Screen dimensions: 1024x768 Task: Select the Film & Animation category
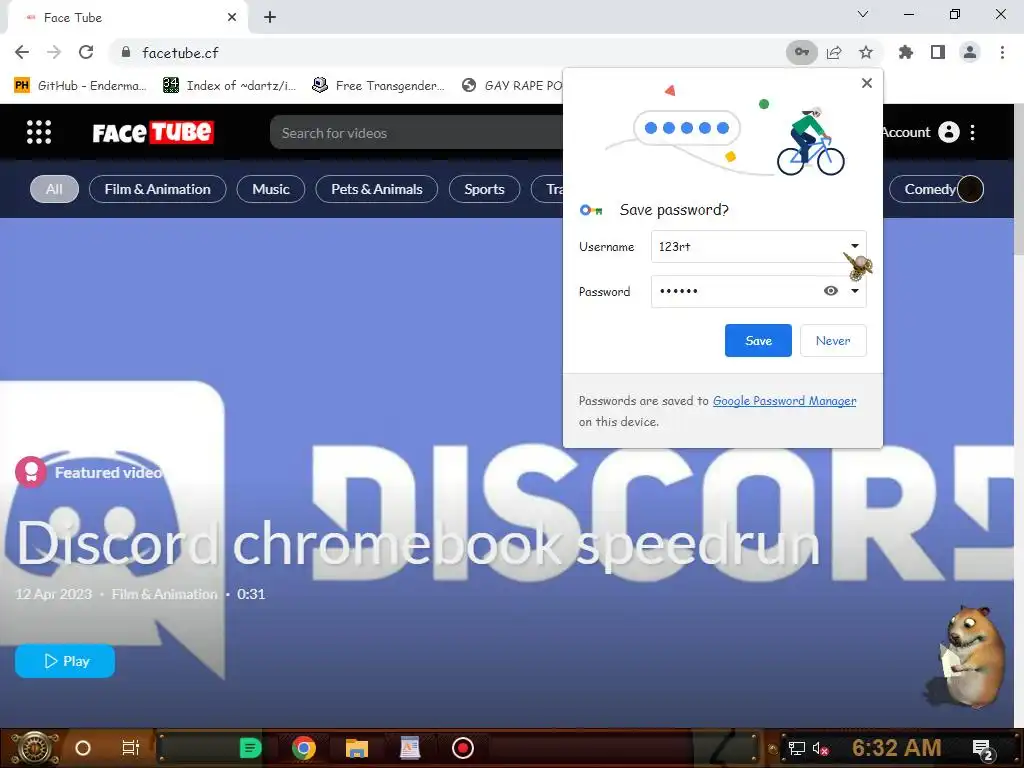[157, 189]
